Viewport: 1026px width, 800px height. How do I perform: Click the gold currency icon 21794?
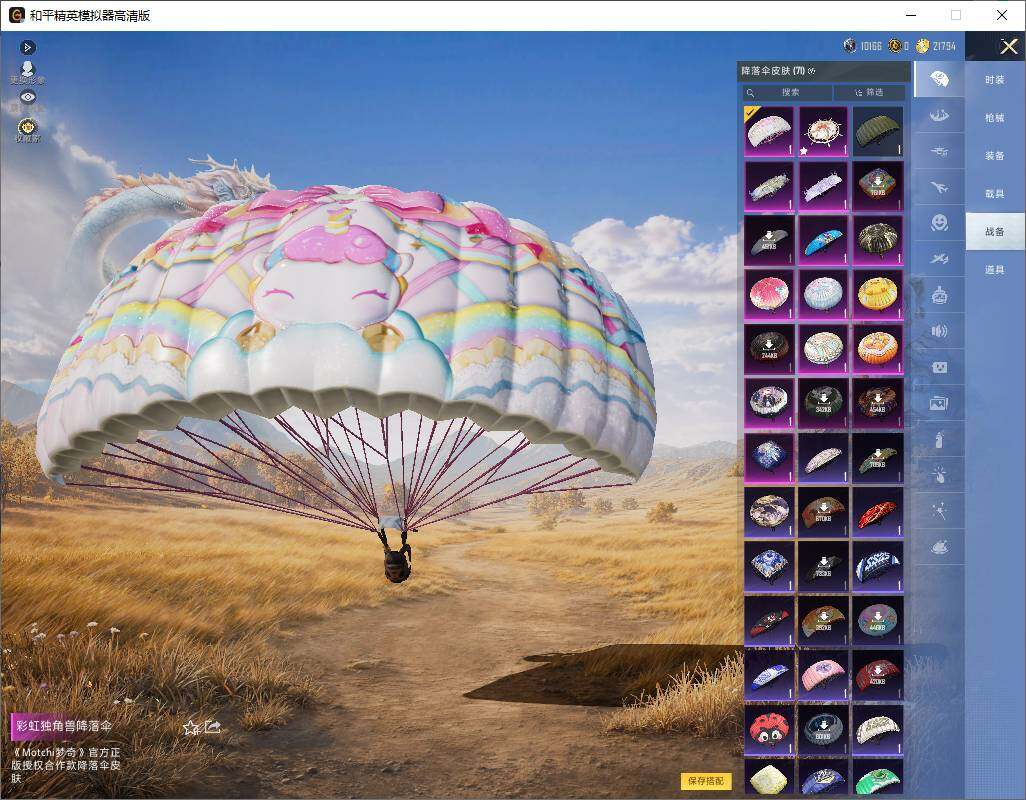pyautogui.click(x=923, y=46)
